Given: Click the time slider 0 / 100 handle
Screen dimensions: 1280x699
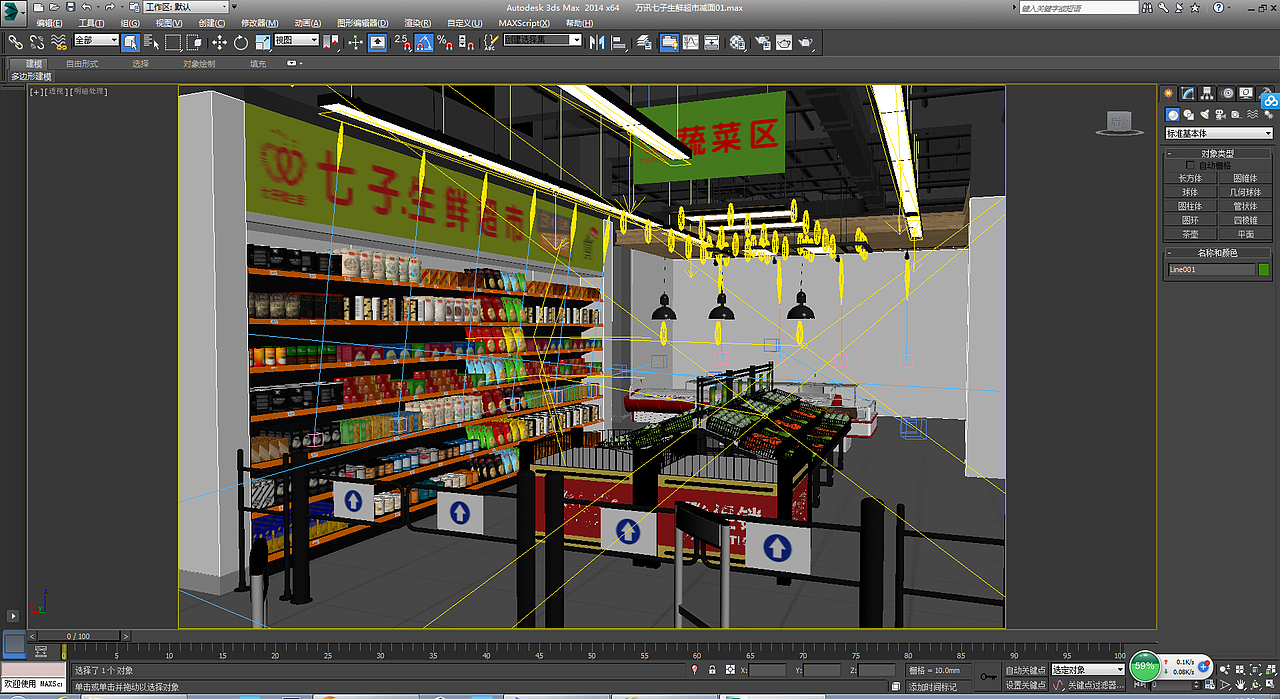Looking at the screenshot, I should pos(77,636).
